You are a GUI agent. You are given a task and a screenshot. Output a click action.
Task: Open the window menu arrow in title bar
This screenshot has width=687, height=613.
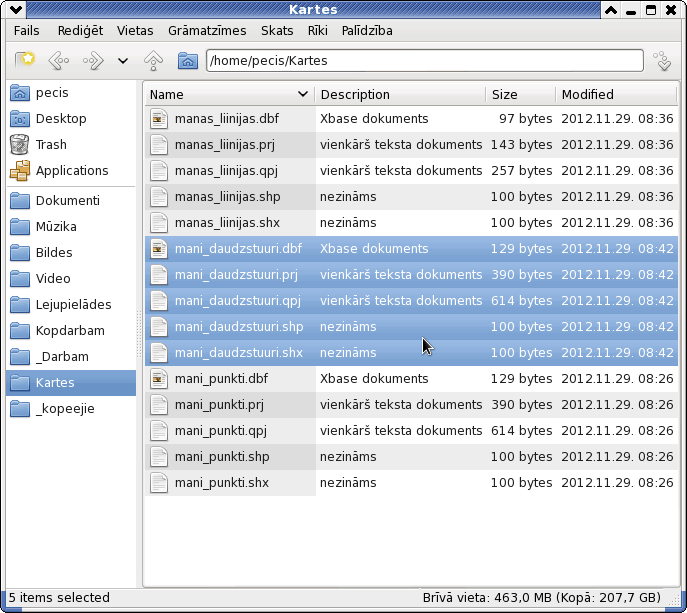tap(16, 9)
